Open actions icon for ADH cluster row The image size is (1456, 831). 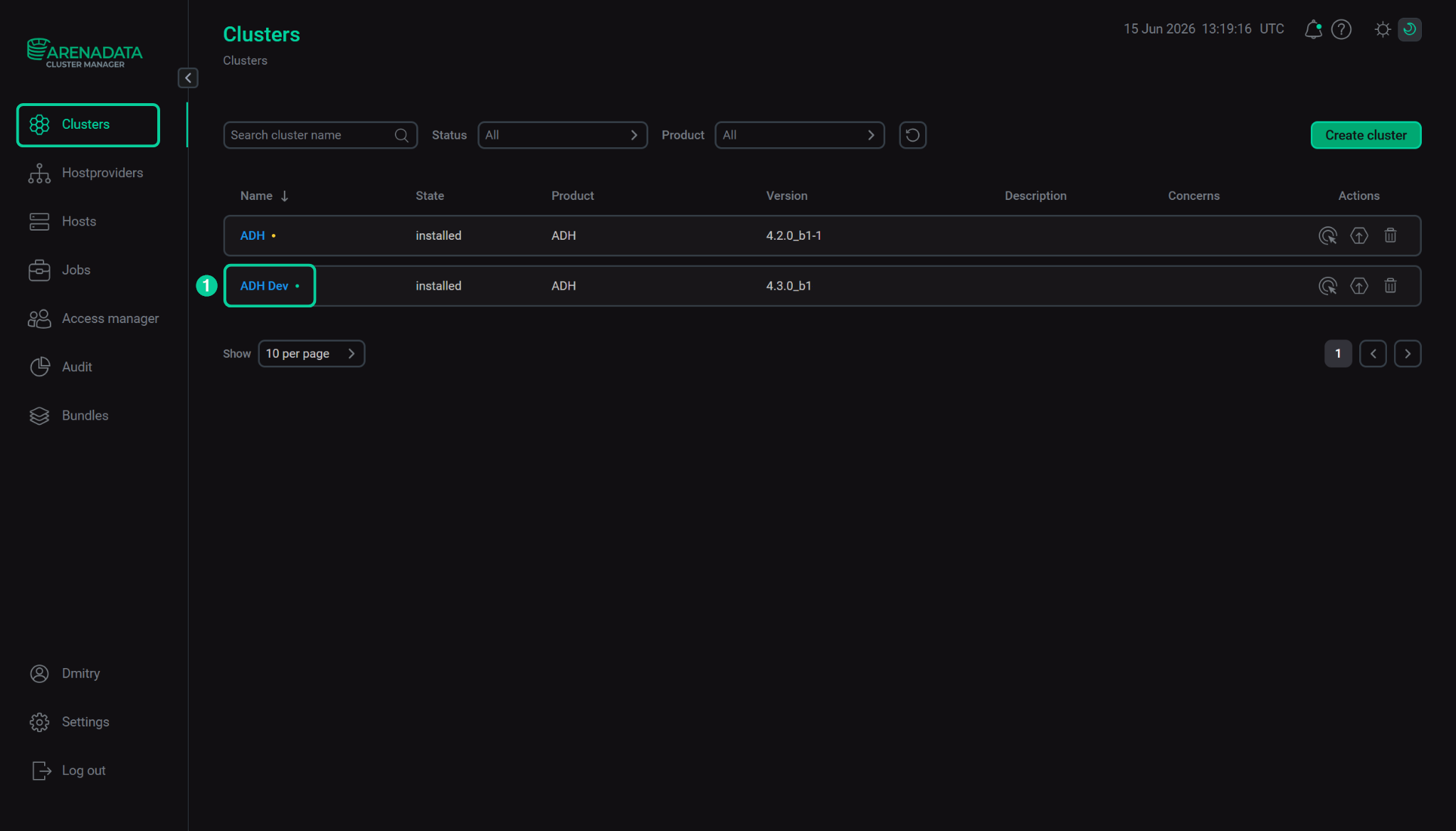pos(1328,235)
